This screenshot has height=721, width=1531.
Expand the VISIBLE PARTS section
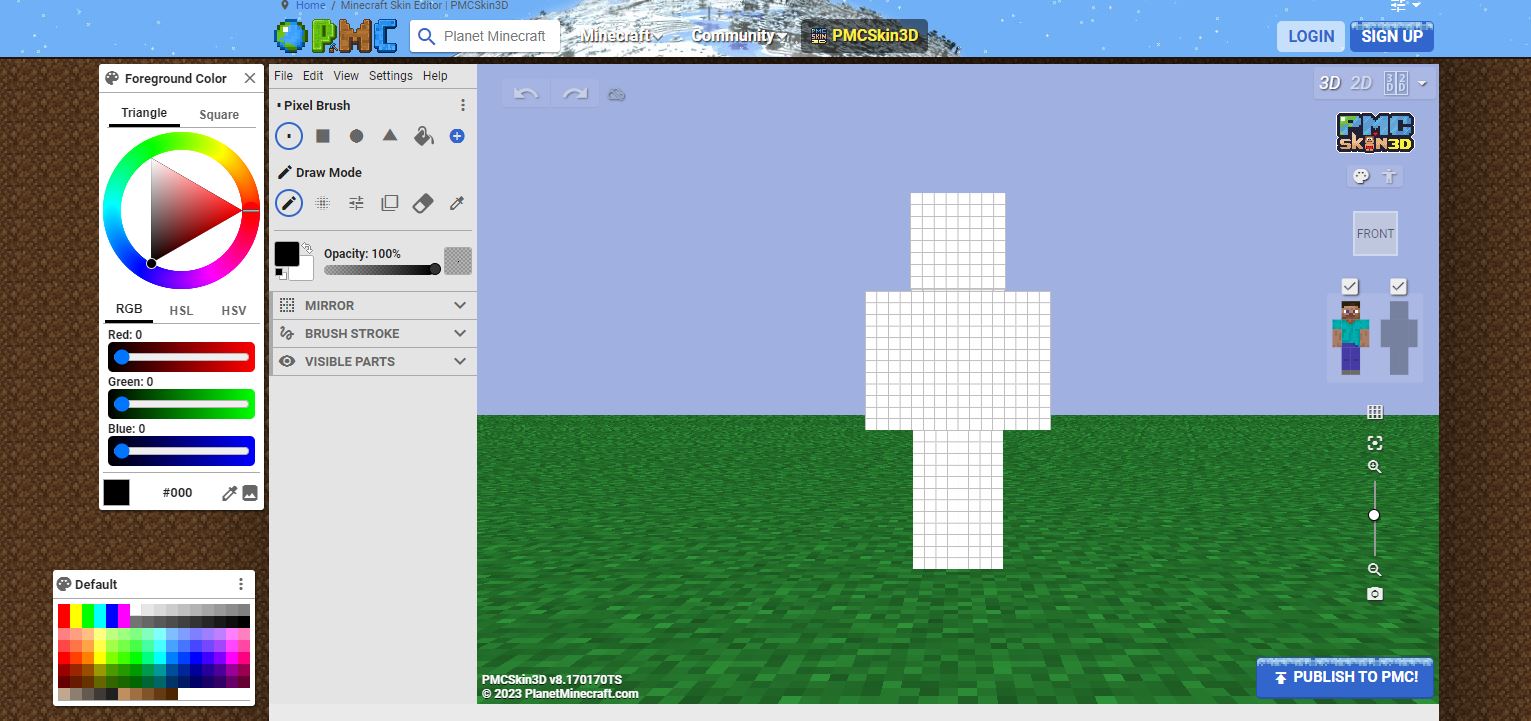(374, 361)
